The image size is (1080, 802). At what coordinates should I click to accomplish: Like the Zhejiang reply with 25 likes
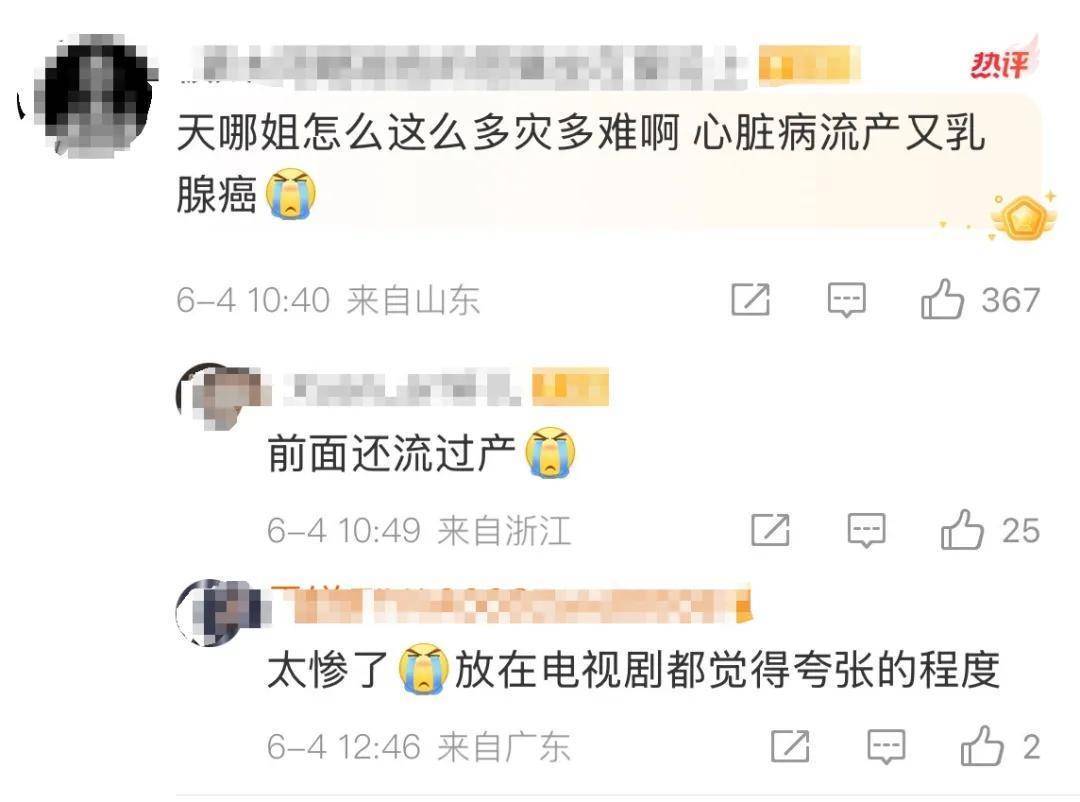962,530
